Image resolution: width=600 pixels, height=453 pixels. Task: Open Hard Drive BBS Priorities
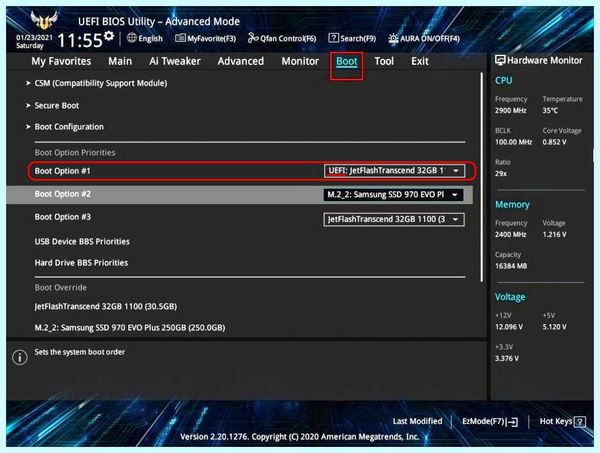[81, 263]
